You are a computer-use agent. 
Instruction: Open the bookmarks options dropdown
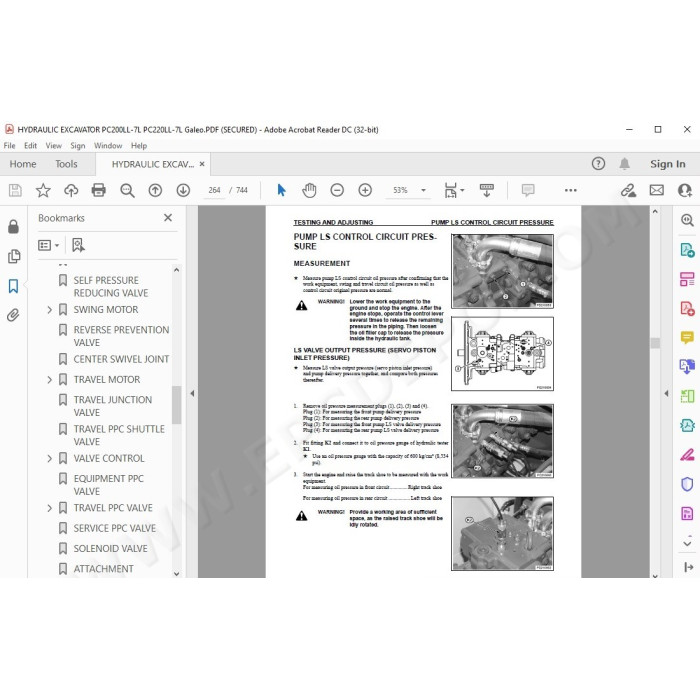point(49,245)
